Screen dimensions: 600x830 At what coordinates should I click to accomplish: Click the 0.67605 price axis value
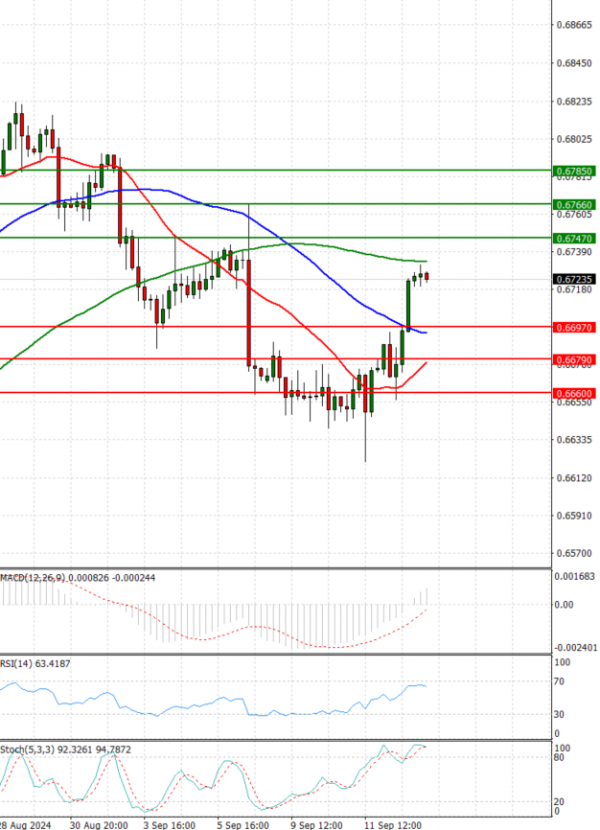574,214
